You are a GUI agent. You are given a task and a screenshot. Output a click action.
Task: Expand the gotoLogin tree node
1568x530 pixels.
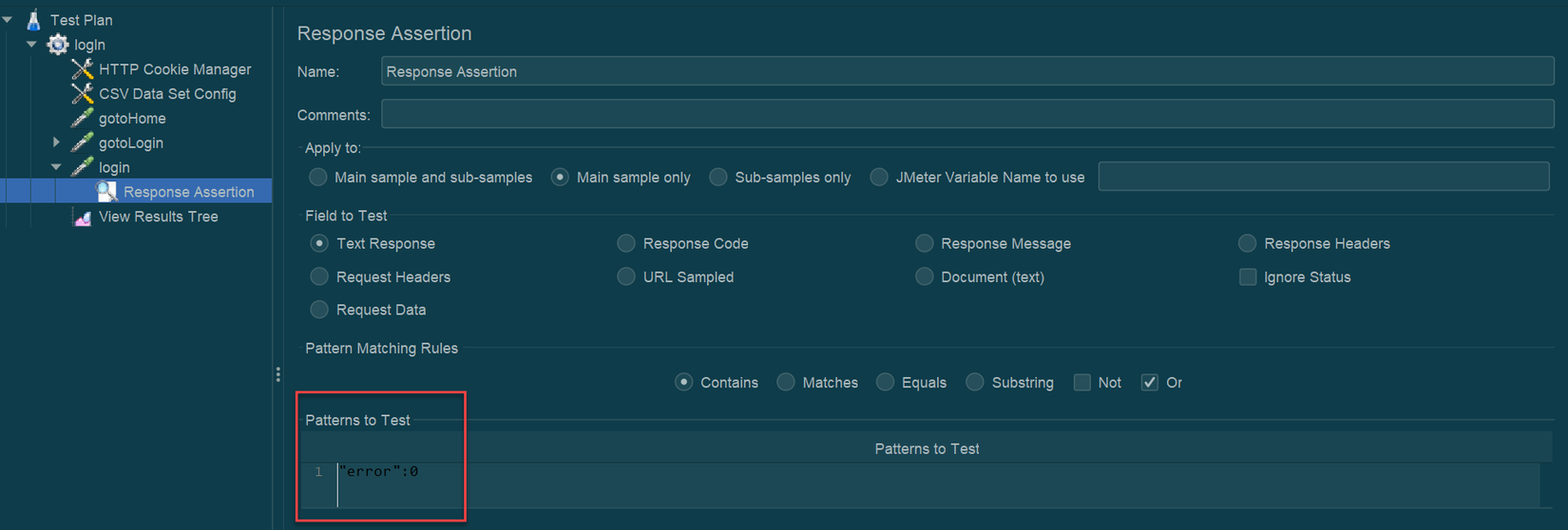point(56,142)
